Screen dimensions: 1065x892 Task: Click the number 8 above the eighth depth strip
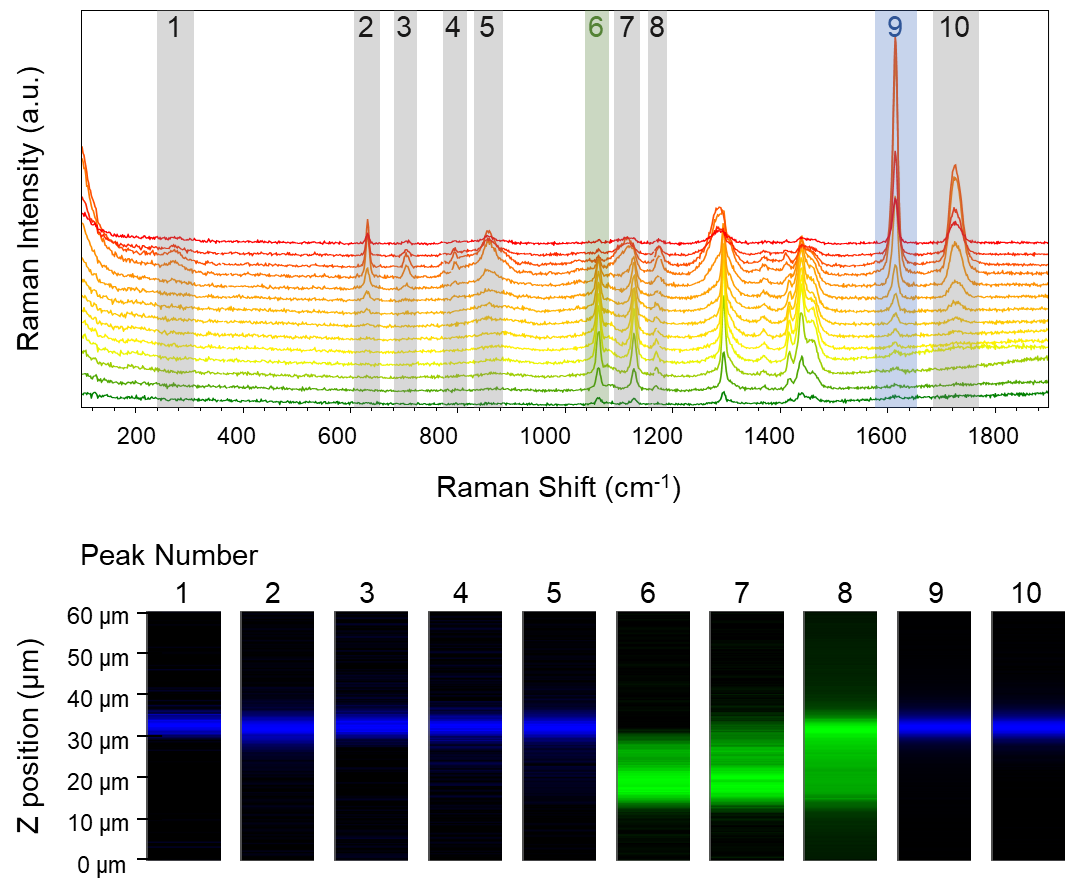coord(844,593)
